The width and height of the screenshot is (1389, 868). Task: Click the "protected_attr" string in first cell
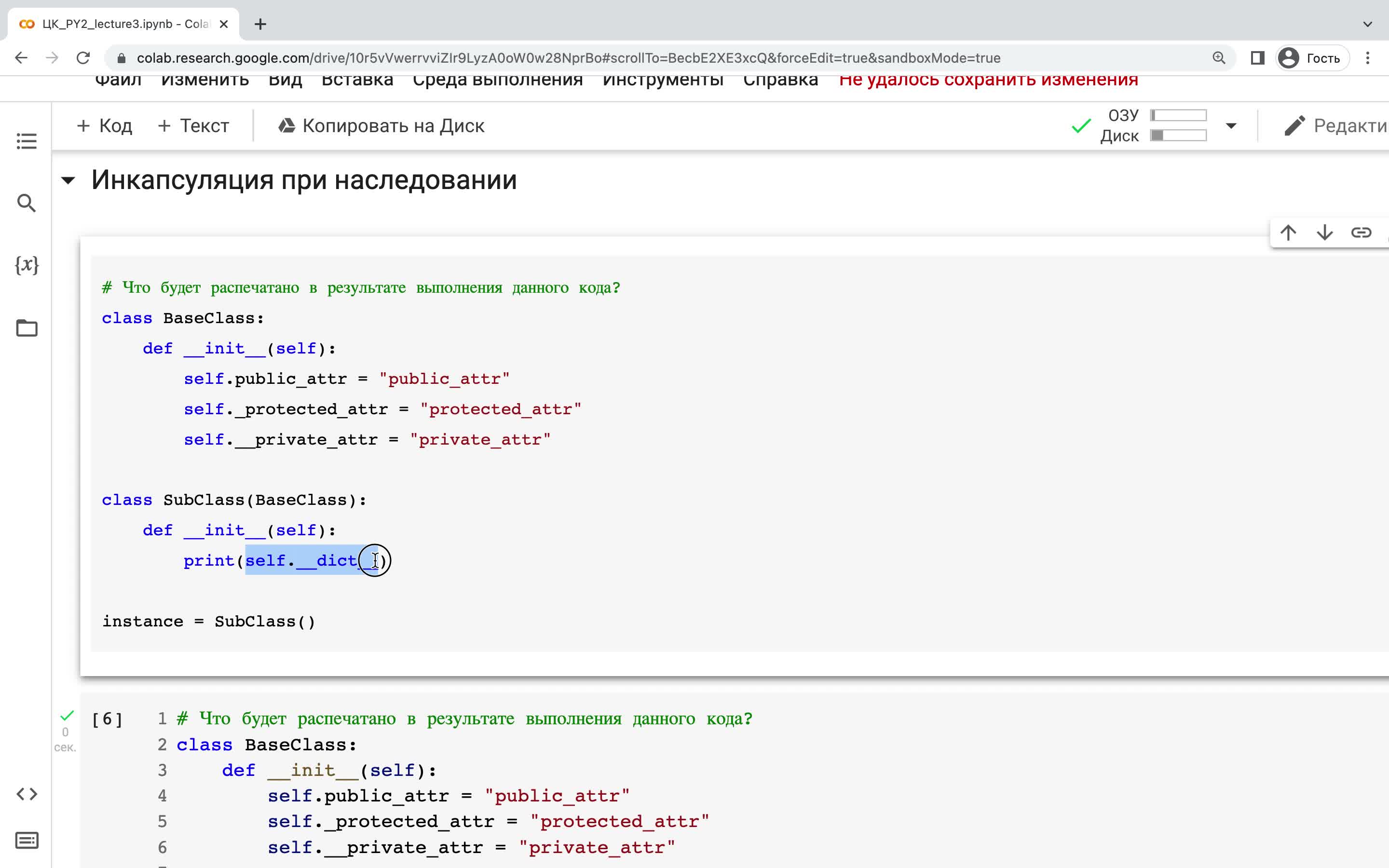pos(501,409)
